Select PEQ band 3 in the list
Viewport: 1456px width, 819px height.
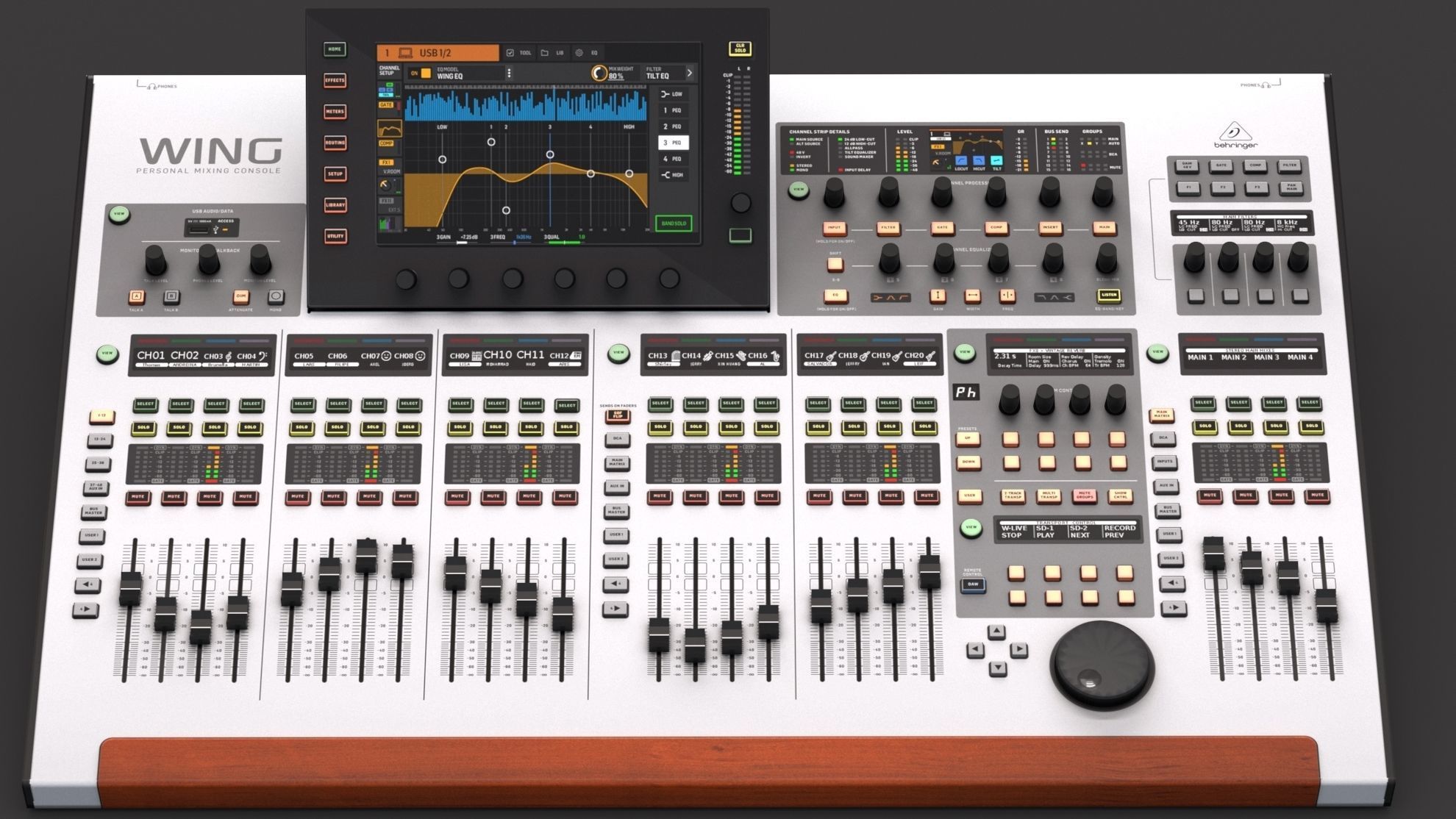(x=674, y=143)
